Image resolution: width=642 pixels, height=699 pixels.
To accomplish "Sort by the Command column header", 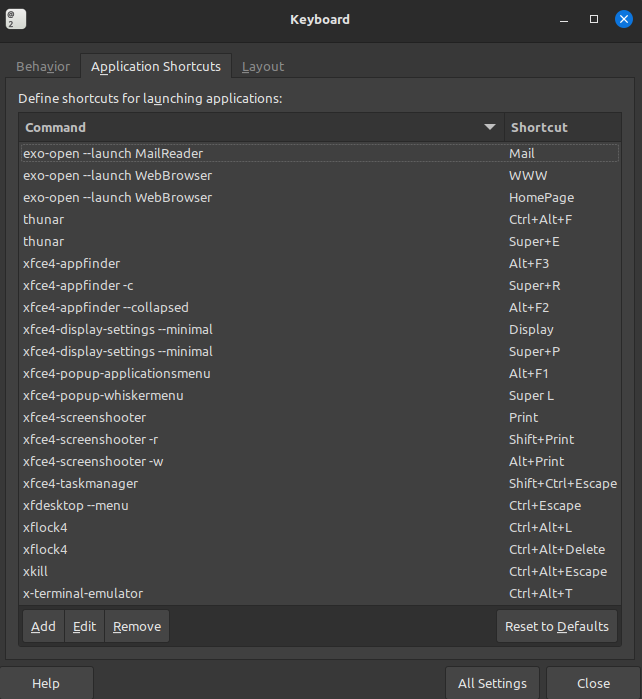I will pos(261,127).
